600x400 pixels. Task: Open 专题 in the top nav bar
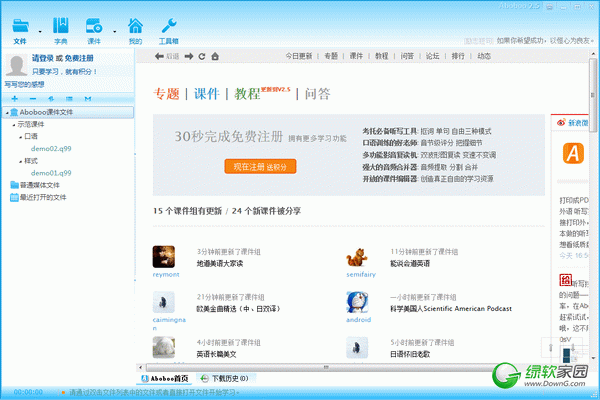[x=331, y=56]
